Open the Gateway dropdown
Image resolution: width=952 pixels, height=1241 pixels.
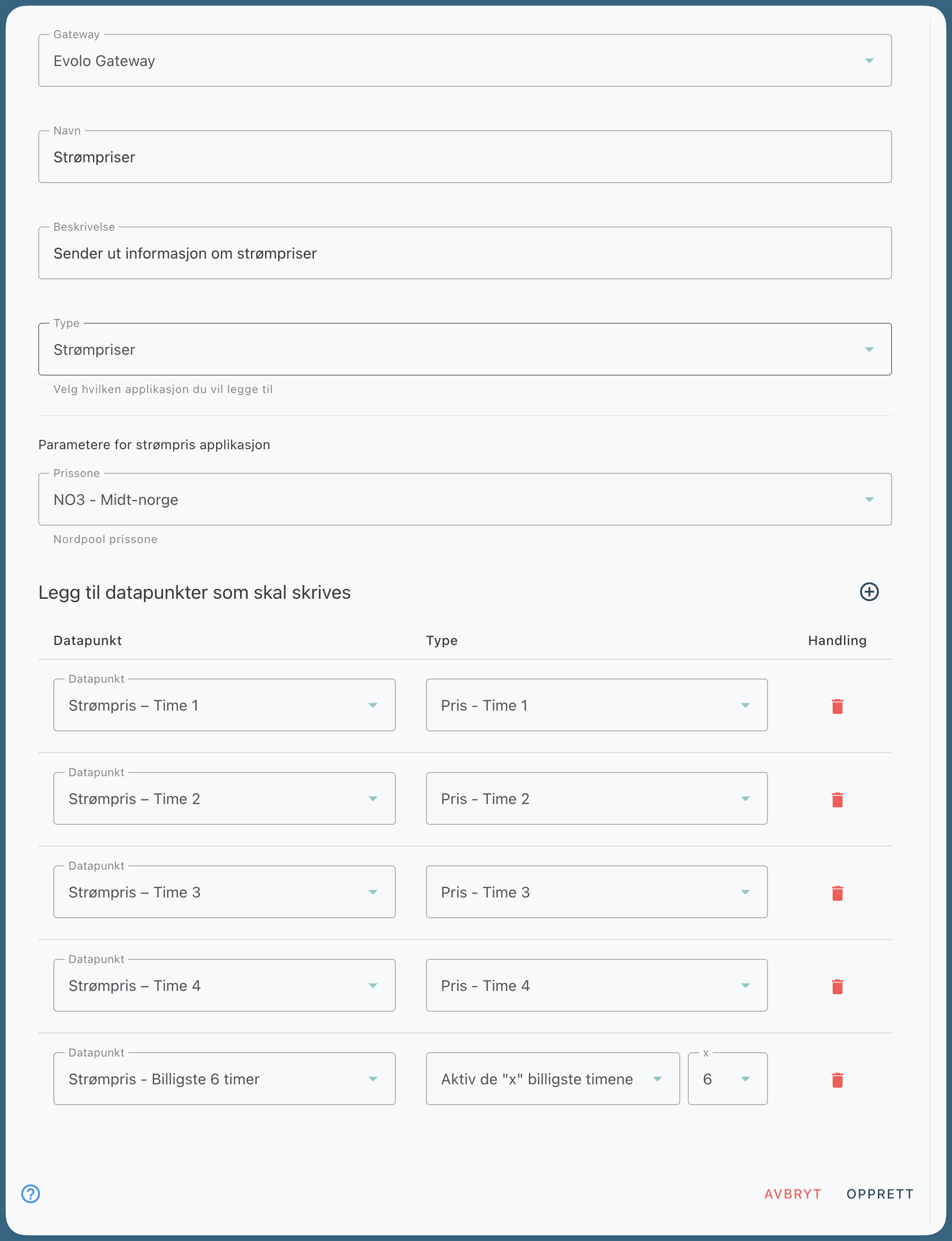click(465, 60)
